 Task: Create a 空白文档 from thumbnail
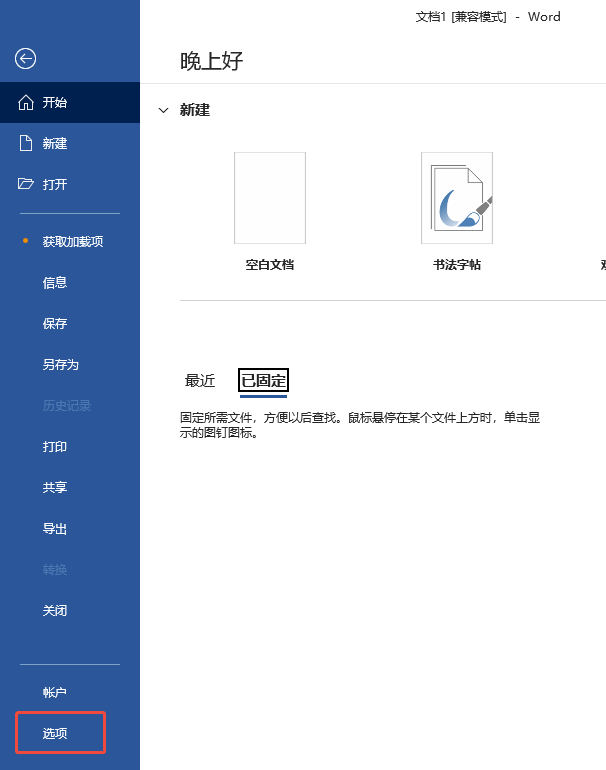pyautogui.click(x=270, y=198)
